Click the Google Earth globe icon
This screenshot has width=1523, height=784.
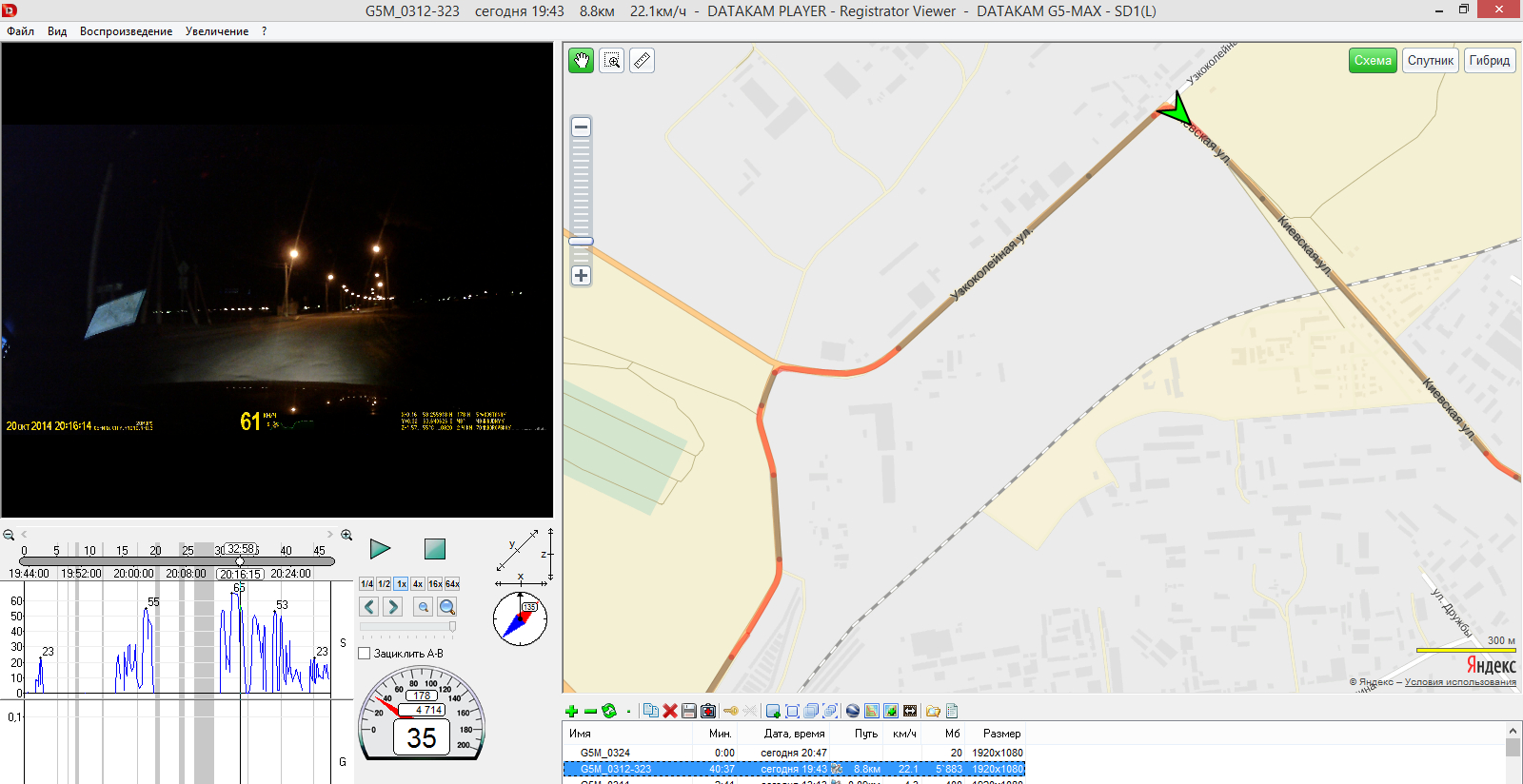pos(853,711)
